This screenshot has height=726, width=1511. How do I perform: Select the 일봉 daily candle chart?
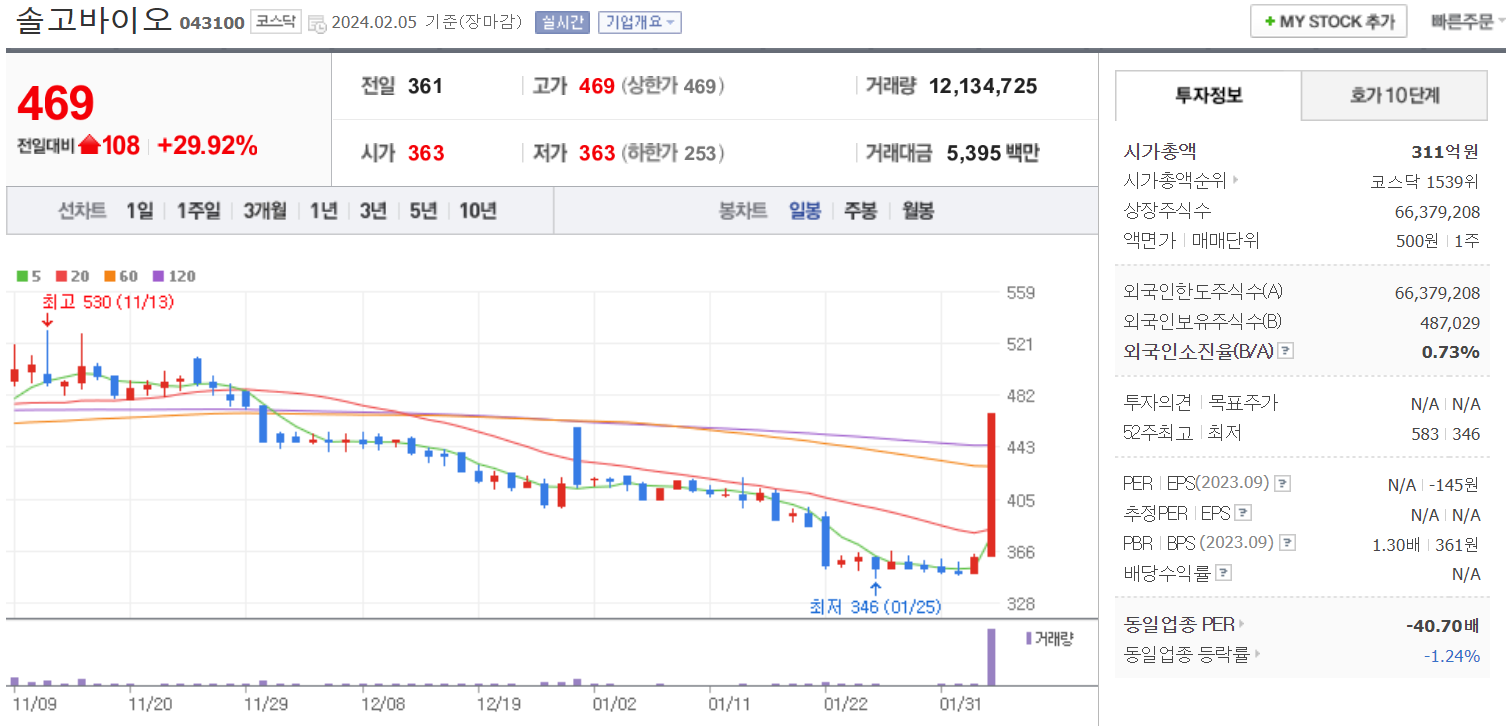805,211
